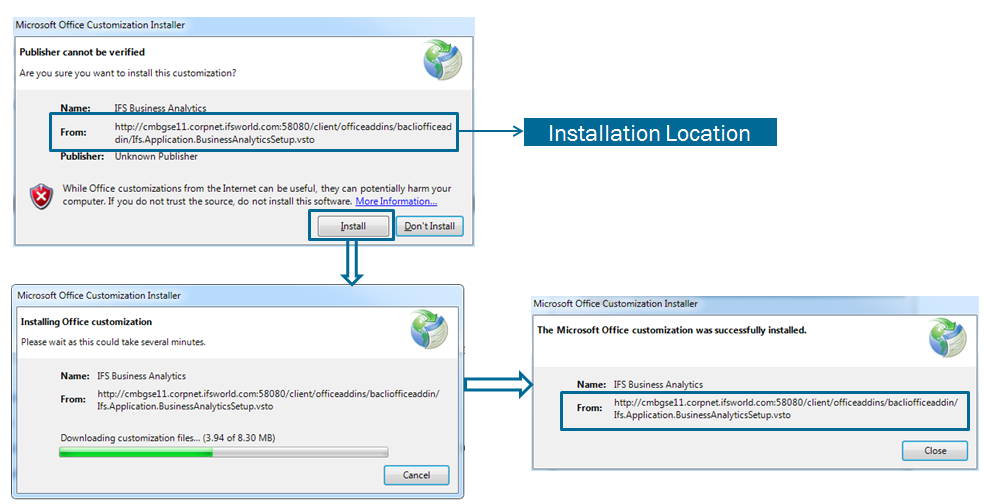This screenshot has height=504, width=984.
Task: Click globe icon in Installing Office customization dialog
Action: (x=429, y=330)
